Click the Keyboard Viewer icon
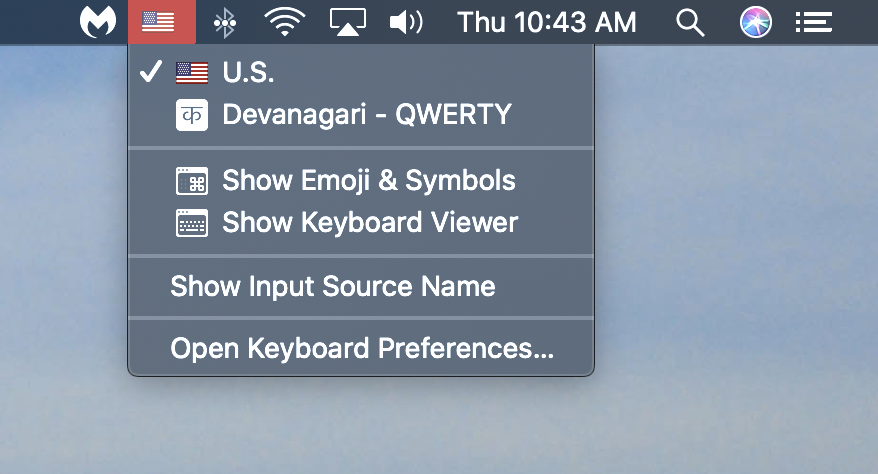Screen dimensions: 878x474 pos(192,223)
